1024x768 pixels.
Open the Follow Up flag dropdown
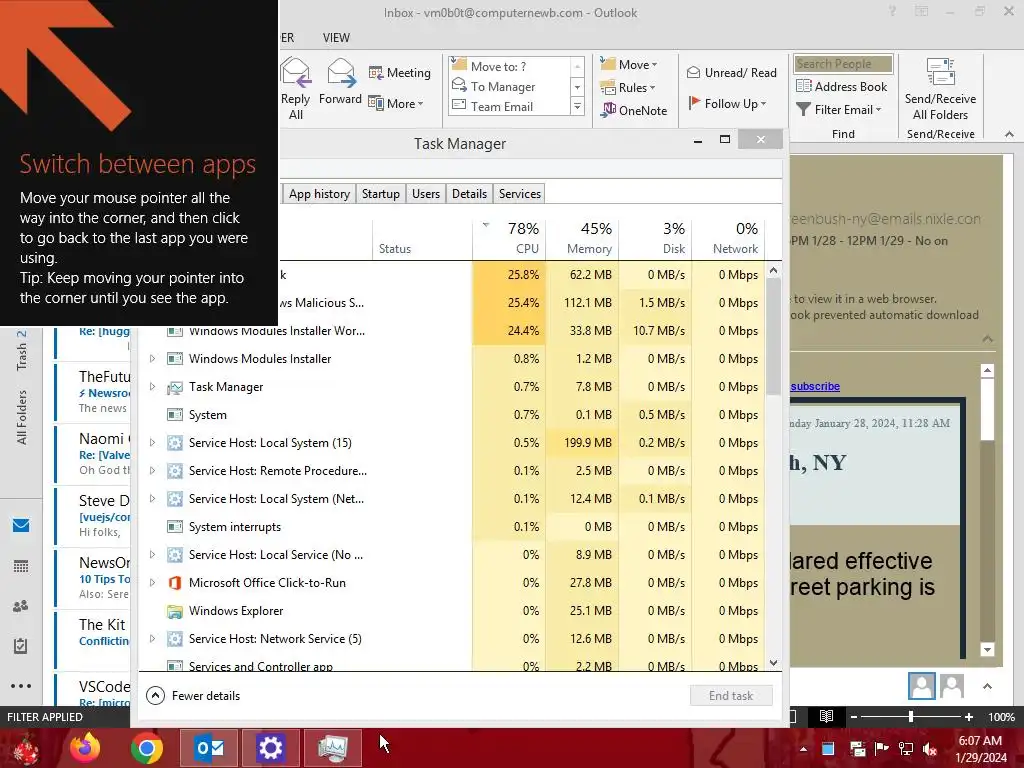click(727, 103)
